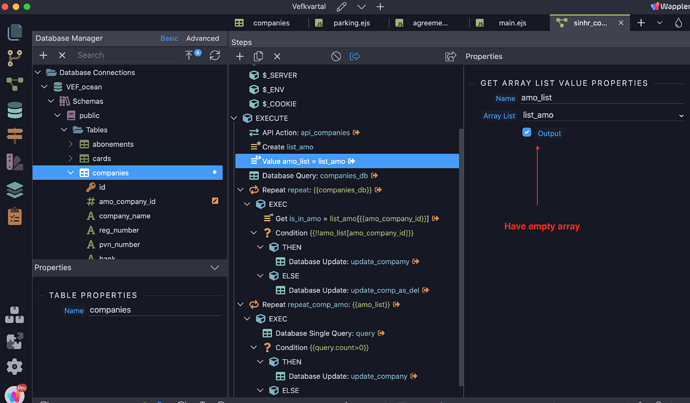This screenshot has height=403, width=690.
Task: Select Database Update update_comp_as_del step
Action: point(352,290)
